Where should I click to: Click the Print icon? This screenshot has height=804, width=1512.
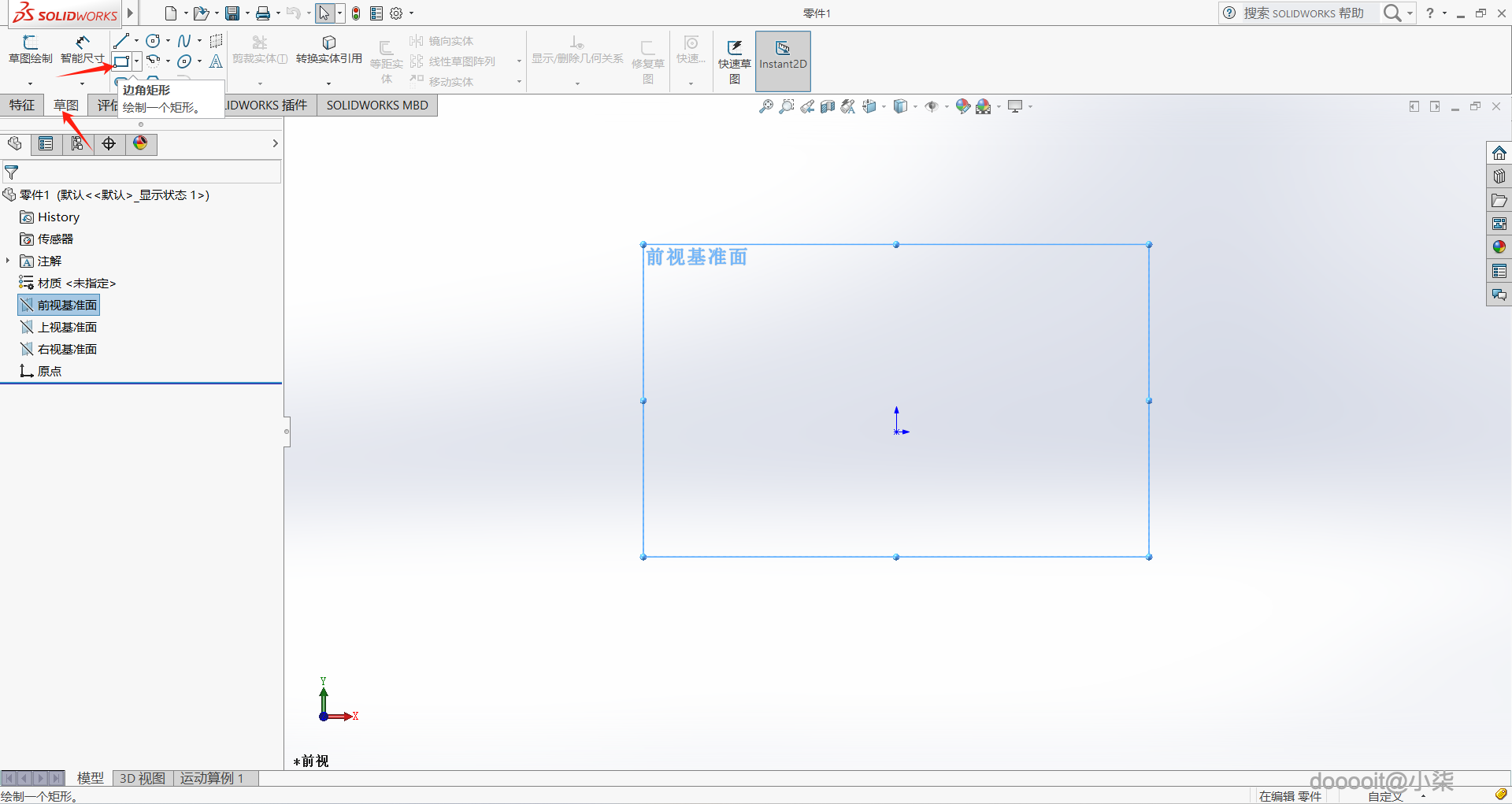[x=263, y=13]
